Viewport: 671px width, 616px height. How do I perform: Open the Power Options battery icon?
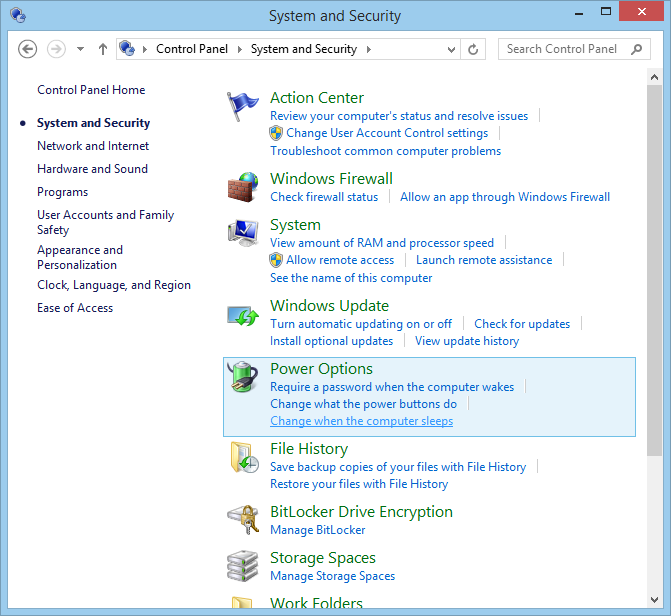(x=243, y=376)
